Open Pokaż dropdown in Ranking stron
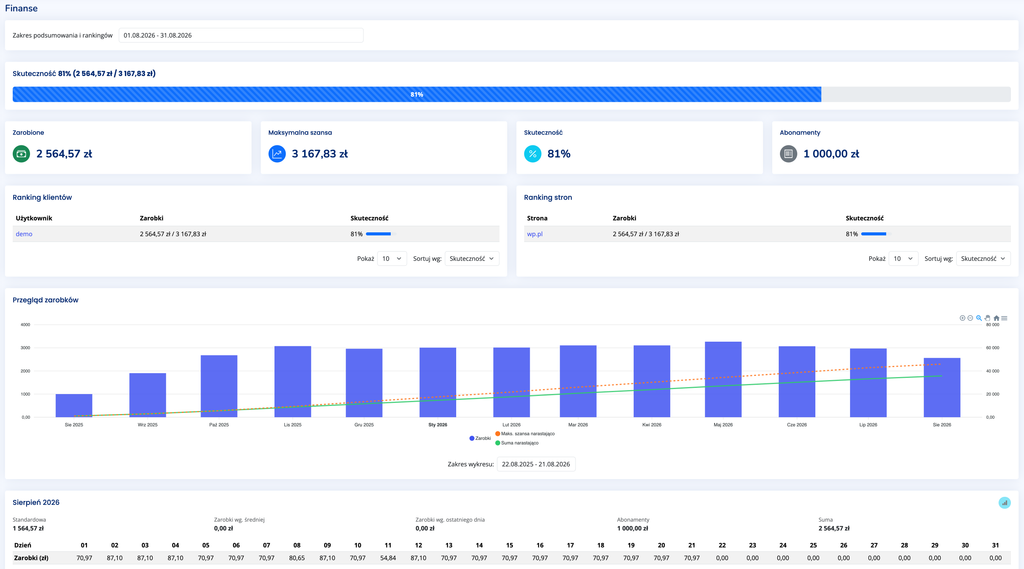Image resolution: width=1024 pixels, height=569 pixels. tap(903, 259)
